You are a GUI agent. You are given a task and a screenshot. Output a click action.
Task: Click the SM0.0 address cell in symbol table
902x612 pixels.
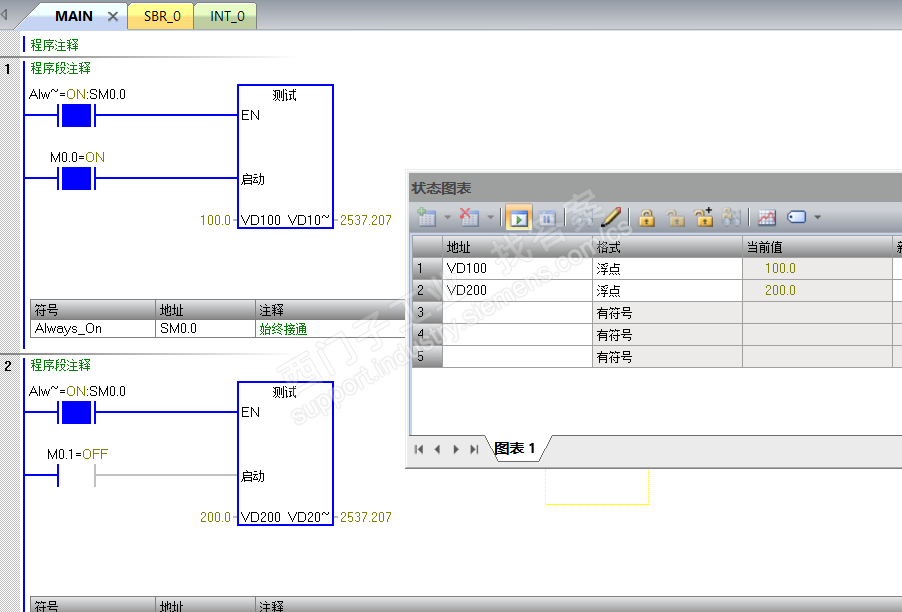[205, 328]
